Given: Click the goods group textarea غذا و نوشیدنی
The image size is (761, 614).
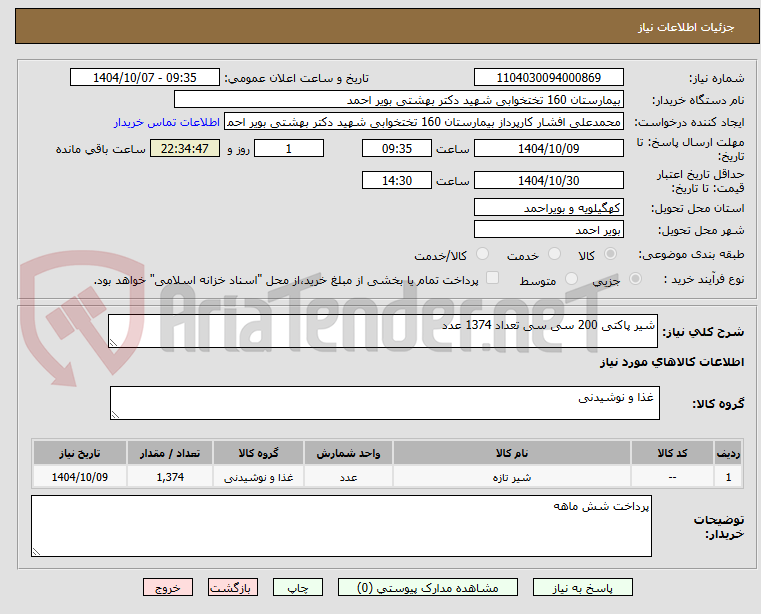Looking at the screenshot, I should 385,403.
